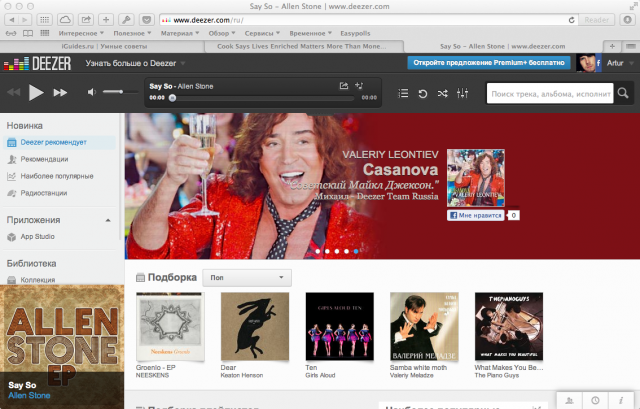Viewport: 640px width, 409px height.
Task: Open the Интересное bookmarks menu
Action: click(81, 33)
